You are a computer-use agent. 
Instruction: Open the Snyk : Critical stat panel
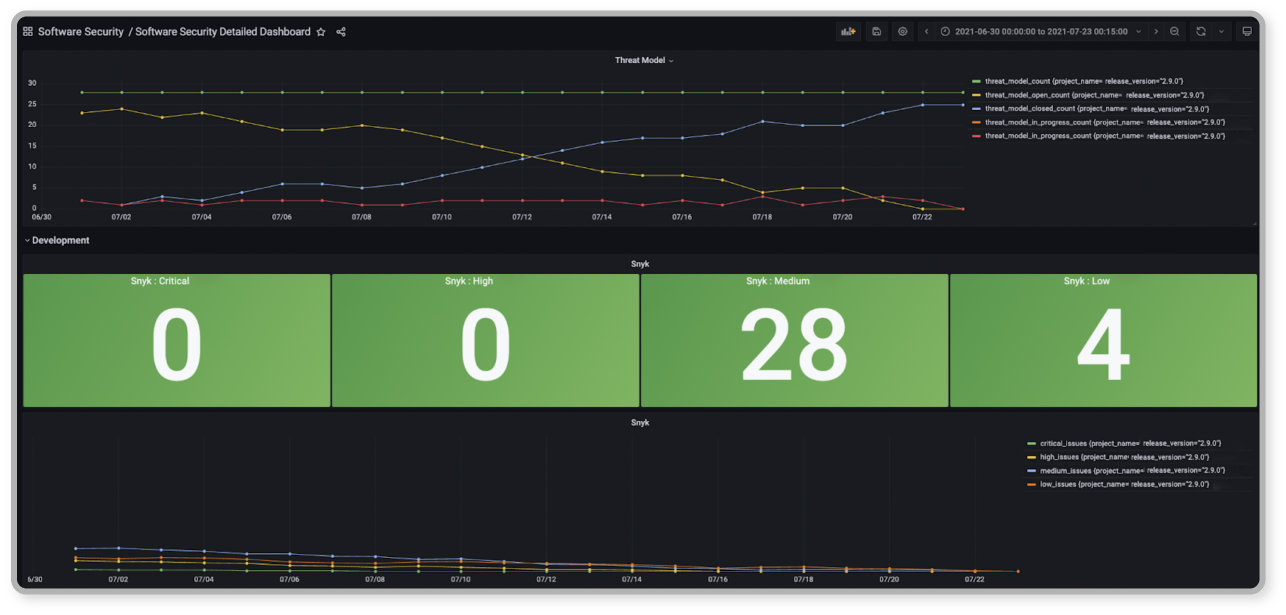pyautogui.click(x=177, y=341)
